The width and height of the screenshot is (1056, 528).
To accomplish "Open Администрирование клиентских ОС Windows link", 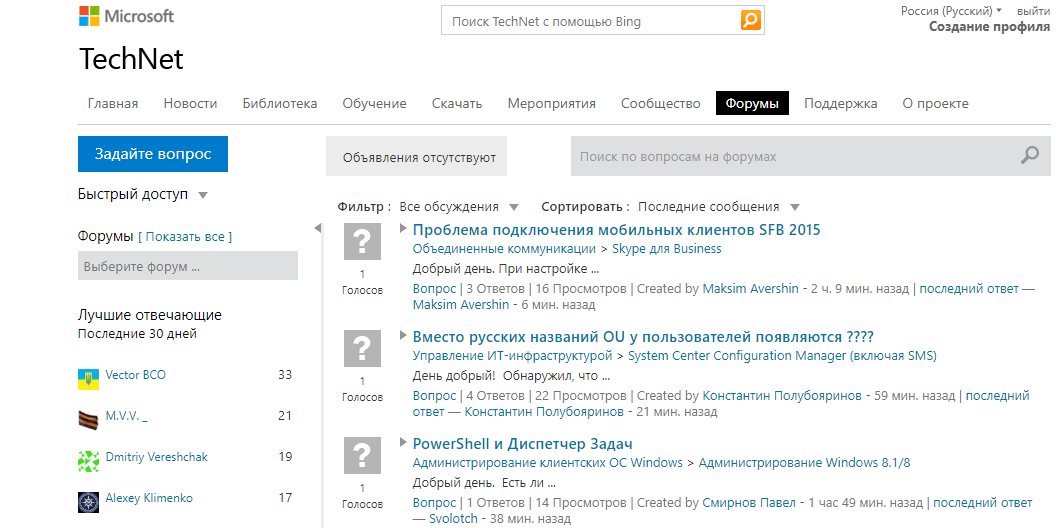I will [x=548, y=463].
